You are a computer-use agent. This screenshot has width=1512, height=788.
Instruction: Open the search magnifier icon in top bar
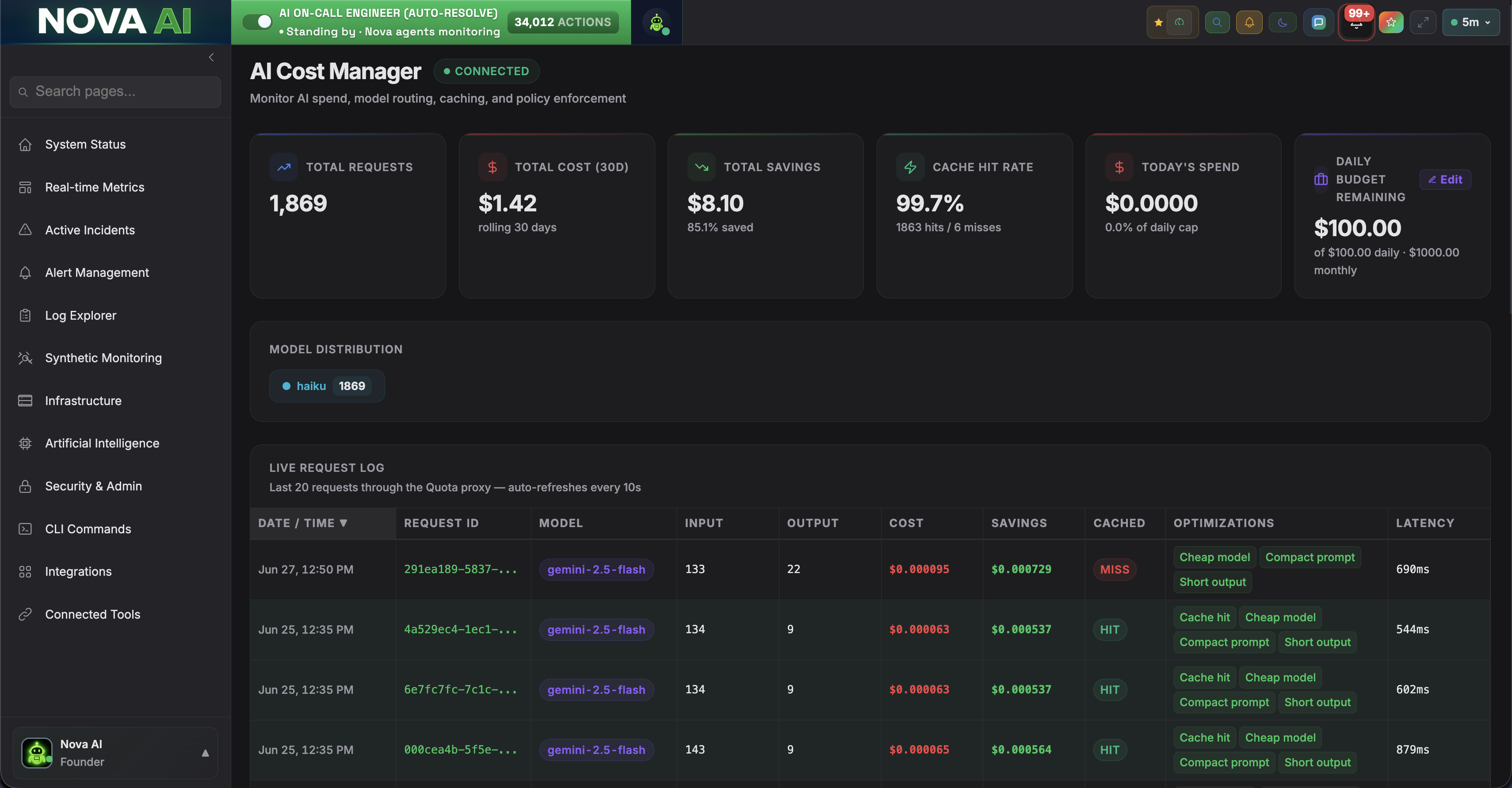[x=1218, y=22]
